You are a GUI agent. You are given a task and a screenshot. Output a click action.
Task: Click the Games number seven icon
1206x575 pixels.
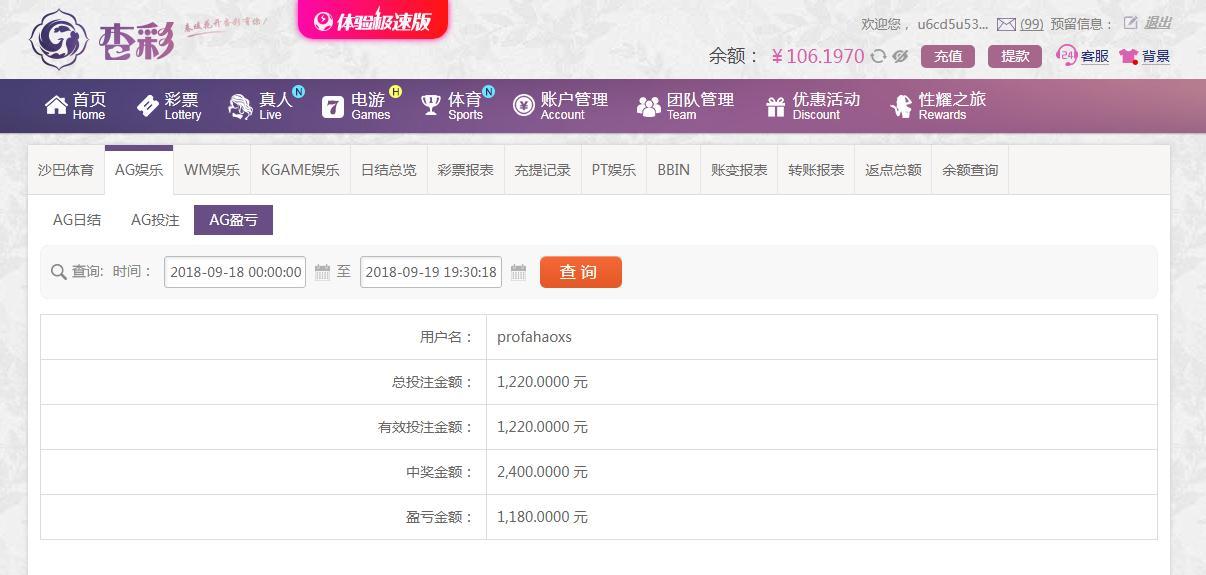click(333, 106)
